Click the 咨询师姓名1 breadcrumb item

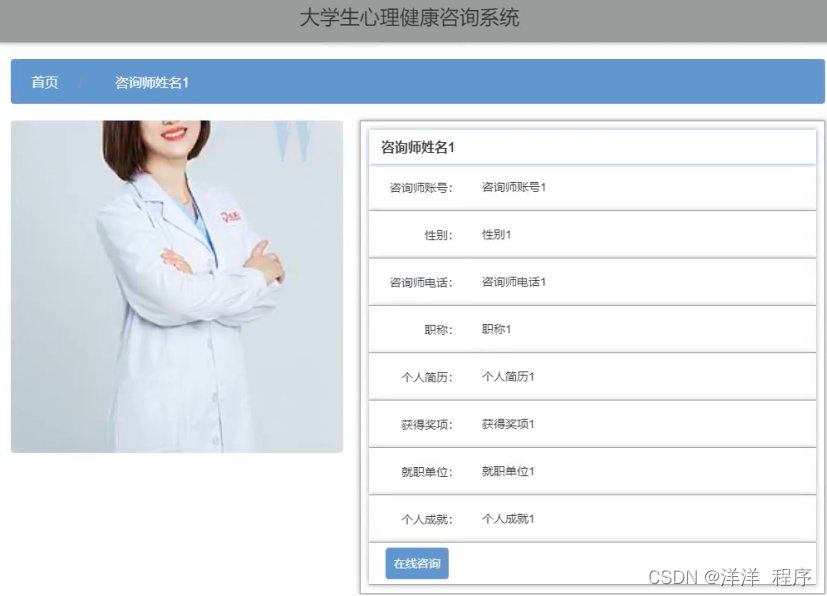coord(152,82)
